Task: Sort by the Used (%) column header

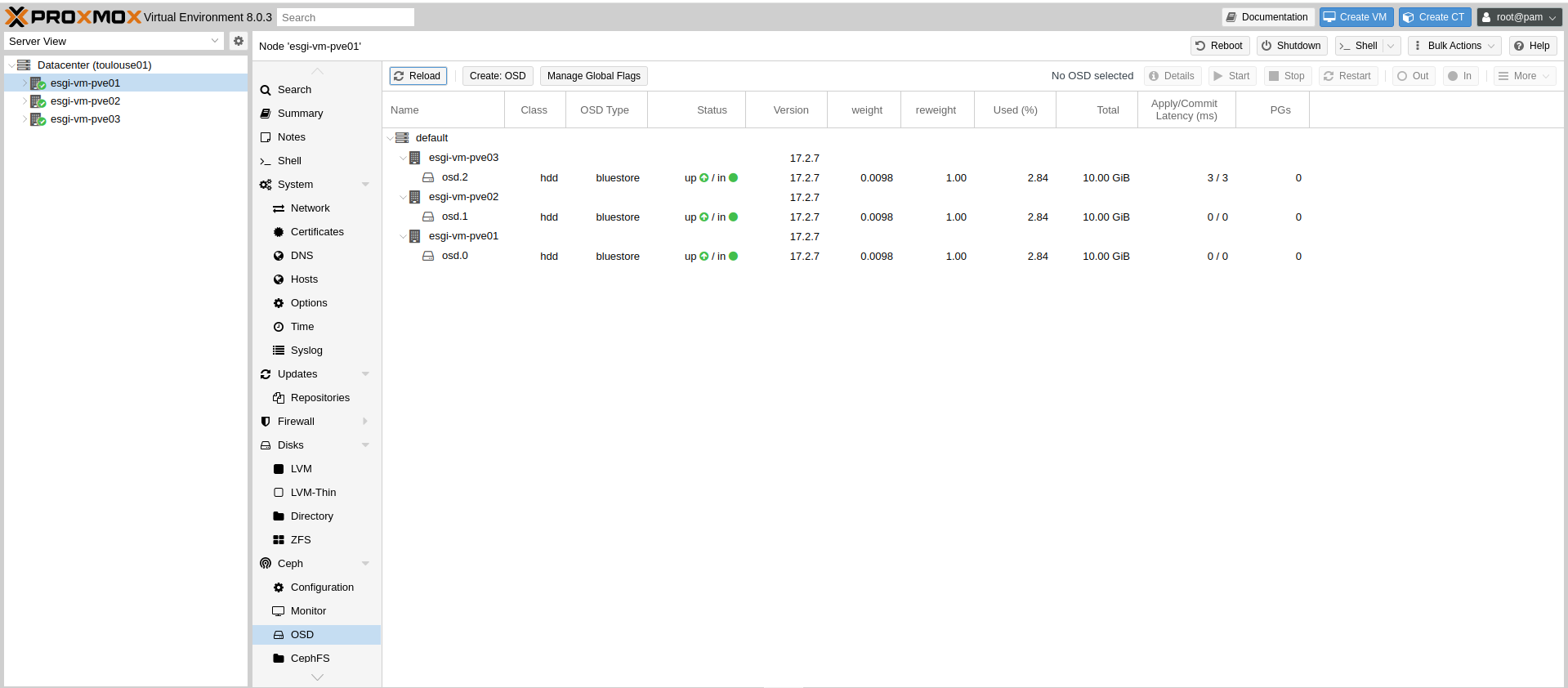Action: [1015, 110]
